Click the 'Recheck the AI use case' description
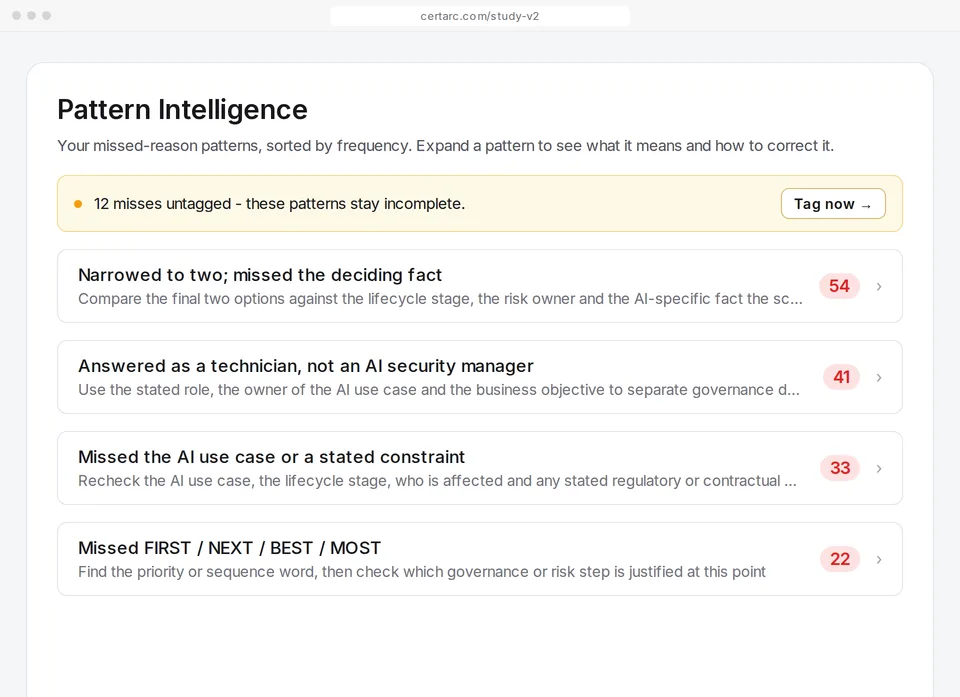Screen dimensions: 960x697 (437, 481)
